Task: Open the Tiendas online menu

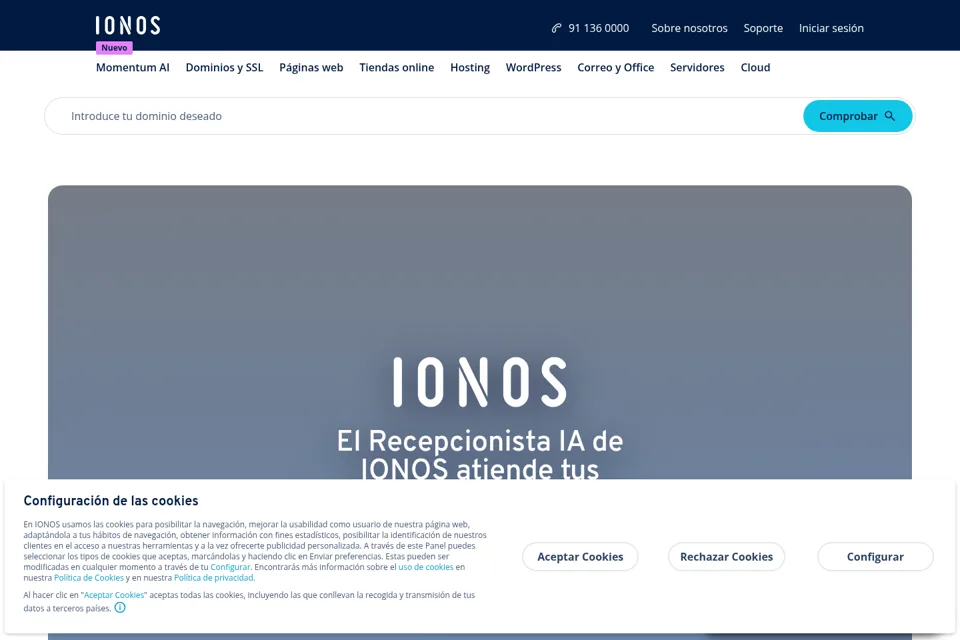Action: click(x=397, y=67)
